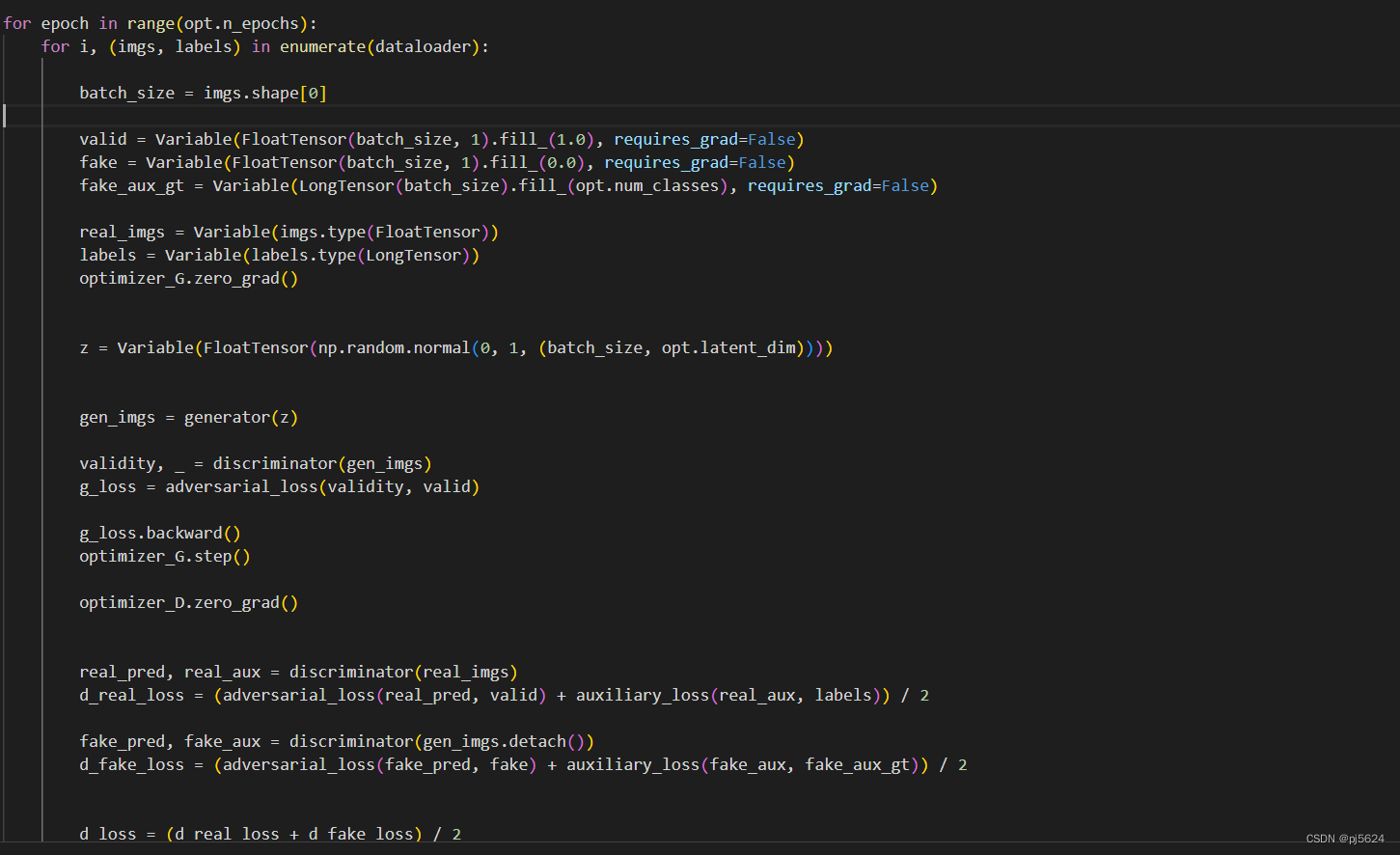Click the line 'real_pred, real_aux = discriminator(real_imgs)'
The width and height of the screenshot is (1400, 855).
(x=299, y=672)
